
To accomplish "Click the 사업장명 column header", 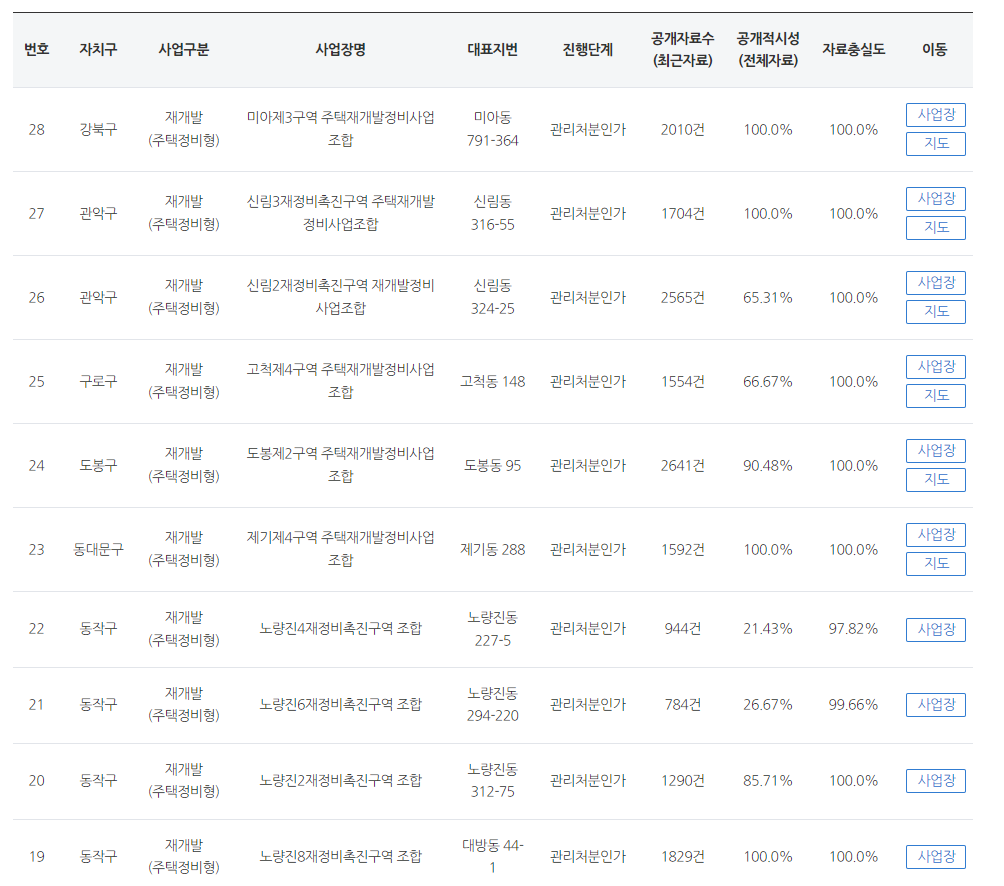I will click(x=341, y=49).
